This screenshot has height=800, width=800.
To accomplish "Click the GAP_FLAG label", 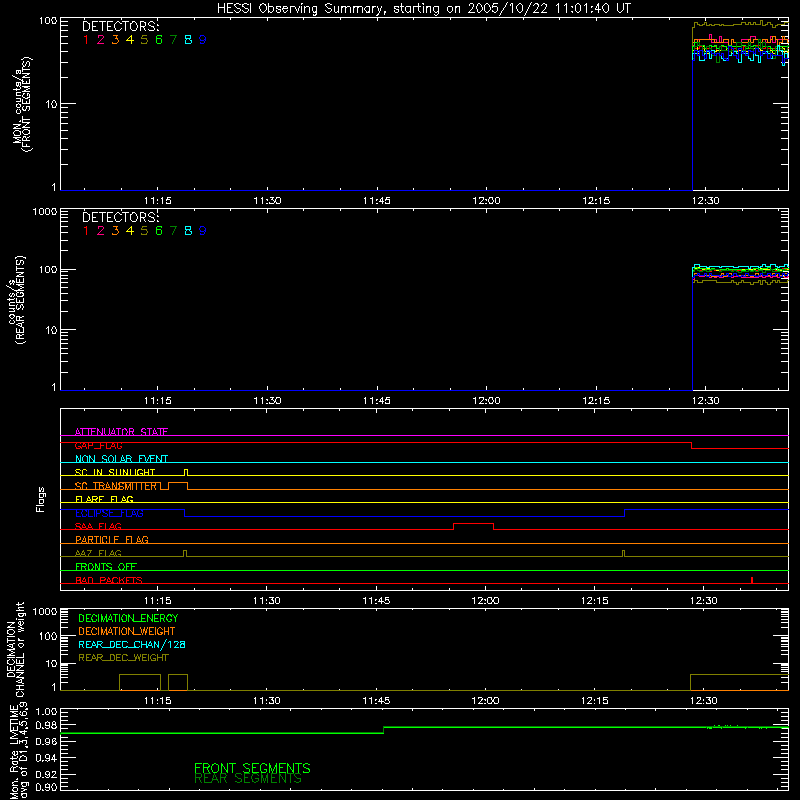I will click(98, 445).
